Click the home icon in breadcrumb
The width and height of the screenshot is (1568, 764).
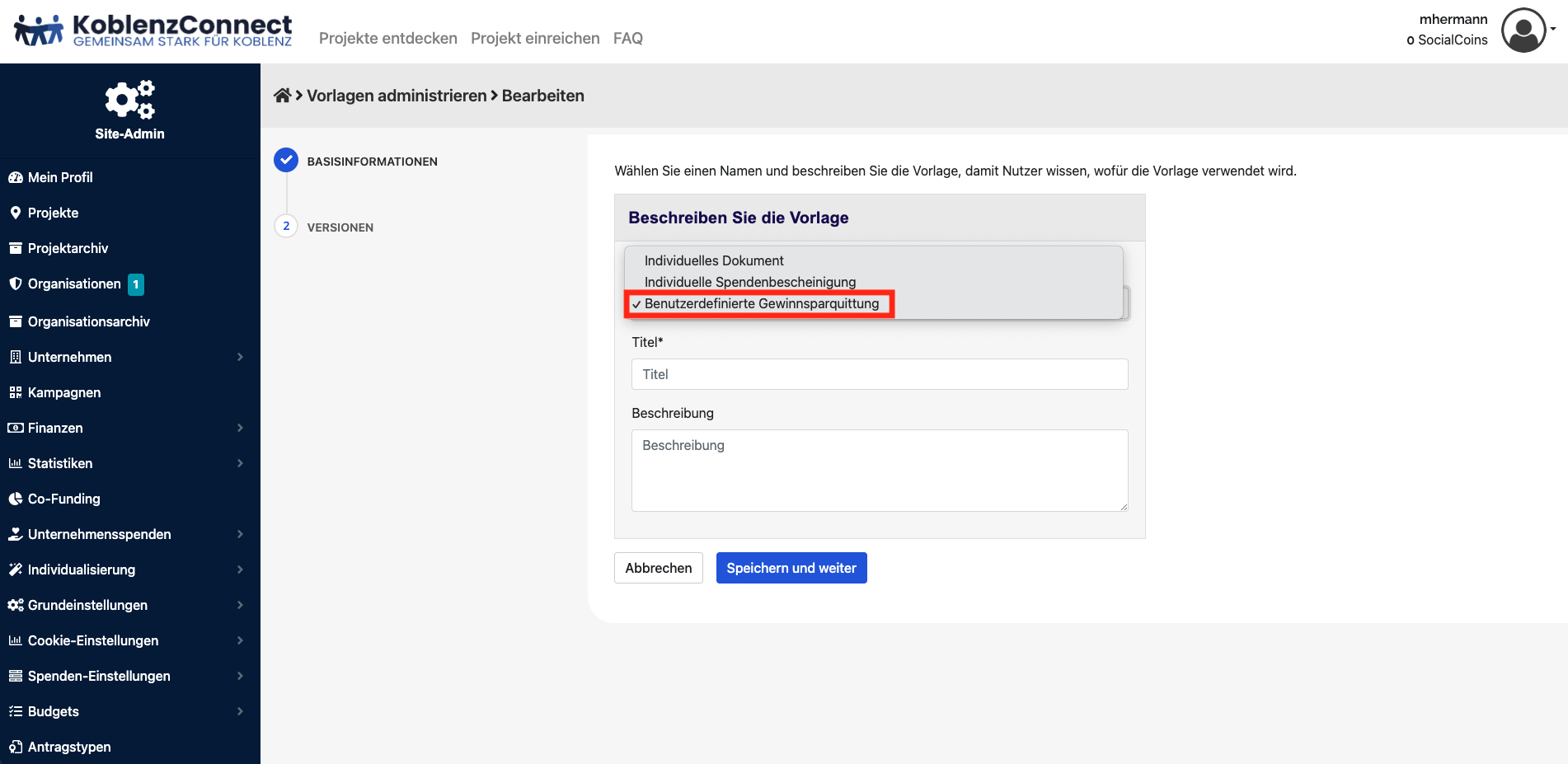282,96
